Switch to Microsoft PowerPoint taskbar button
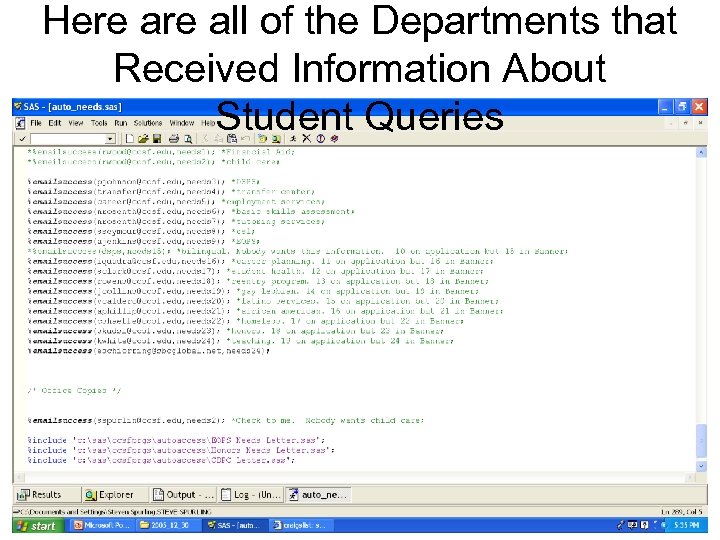The image size is (720, 540). pos(102,525)
